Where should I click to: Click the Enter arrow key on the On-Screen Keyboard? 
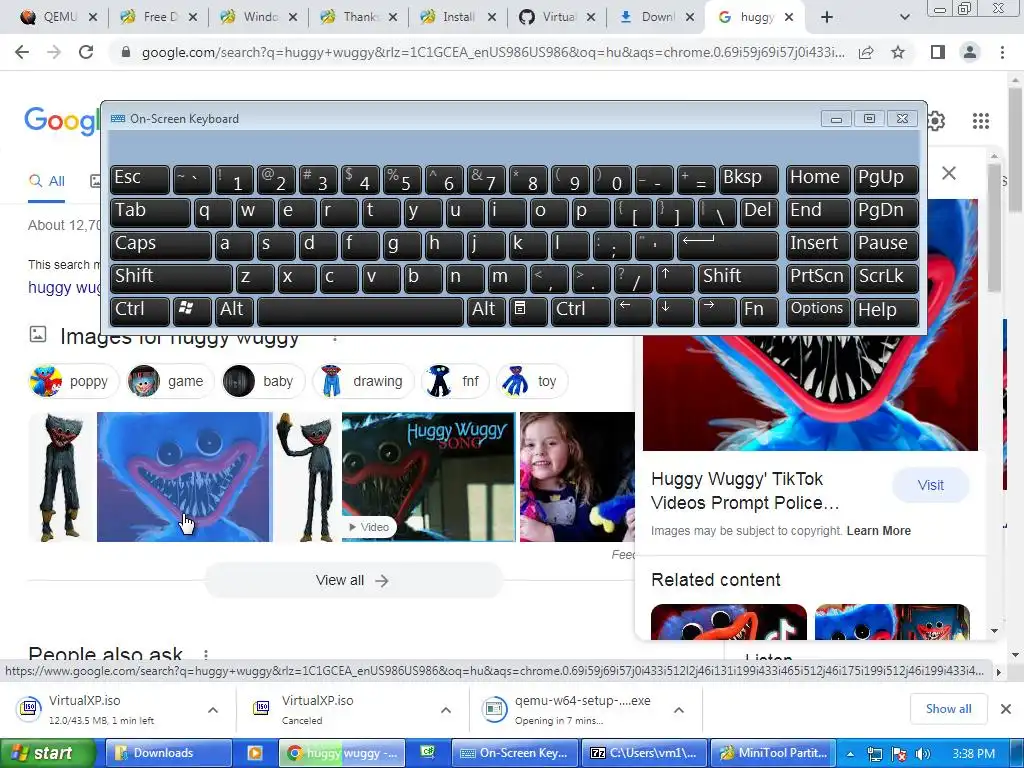pyautogui.click(x=728, y=245)
